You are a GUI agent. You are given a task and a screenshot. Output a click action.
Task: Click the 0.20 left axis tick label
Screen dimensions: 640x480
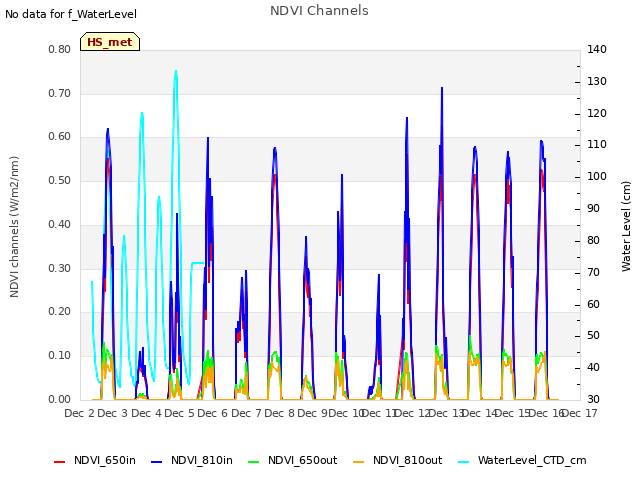tap(60, 312)
